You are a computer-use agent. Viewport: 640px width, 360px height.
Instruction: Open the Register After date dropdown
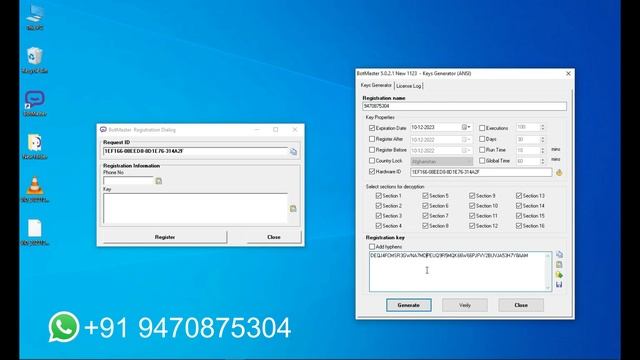[x=466, y=139]
